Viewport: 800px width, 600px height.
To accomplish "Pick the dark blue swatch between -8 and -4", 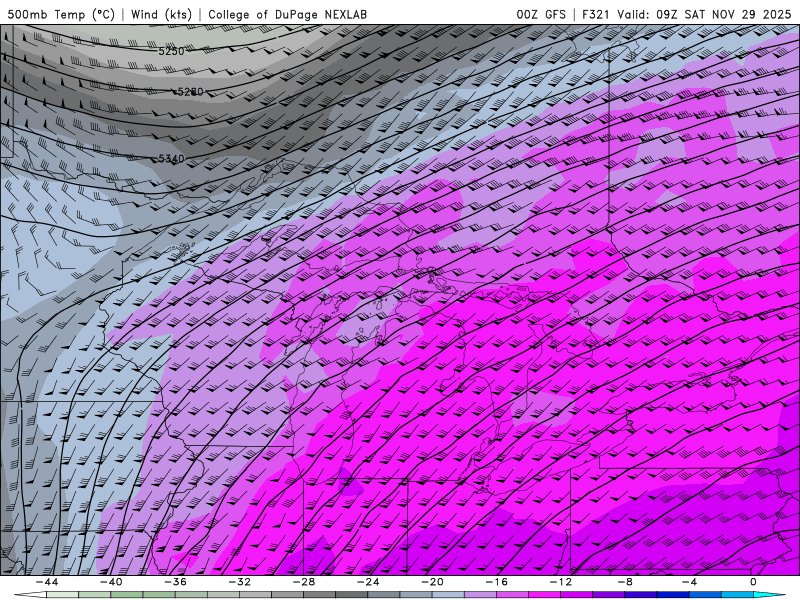I will (x=673, y=595).
